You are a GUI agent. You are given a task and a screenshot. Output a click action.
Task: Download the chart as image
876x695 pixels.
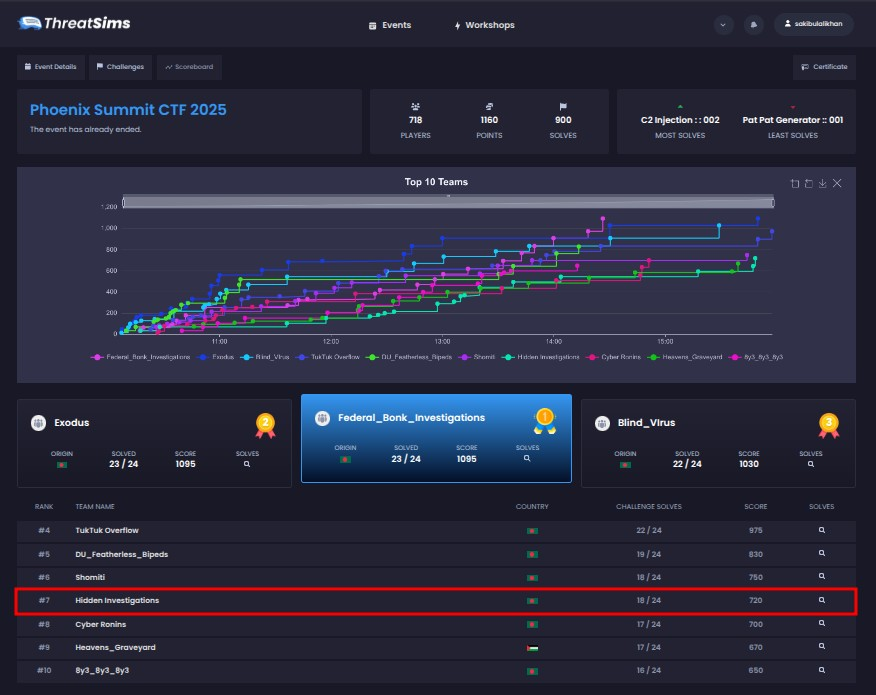coord(822,183)
